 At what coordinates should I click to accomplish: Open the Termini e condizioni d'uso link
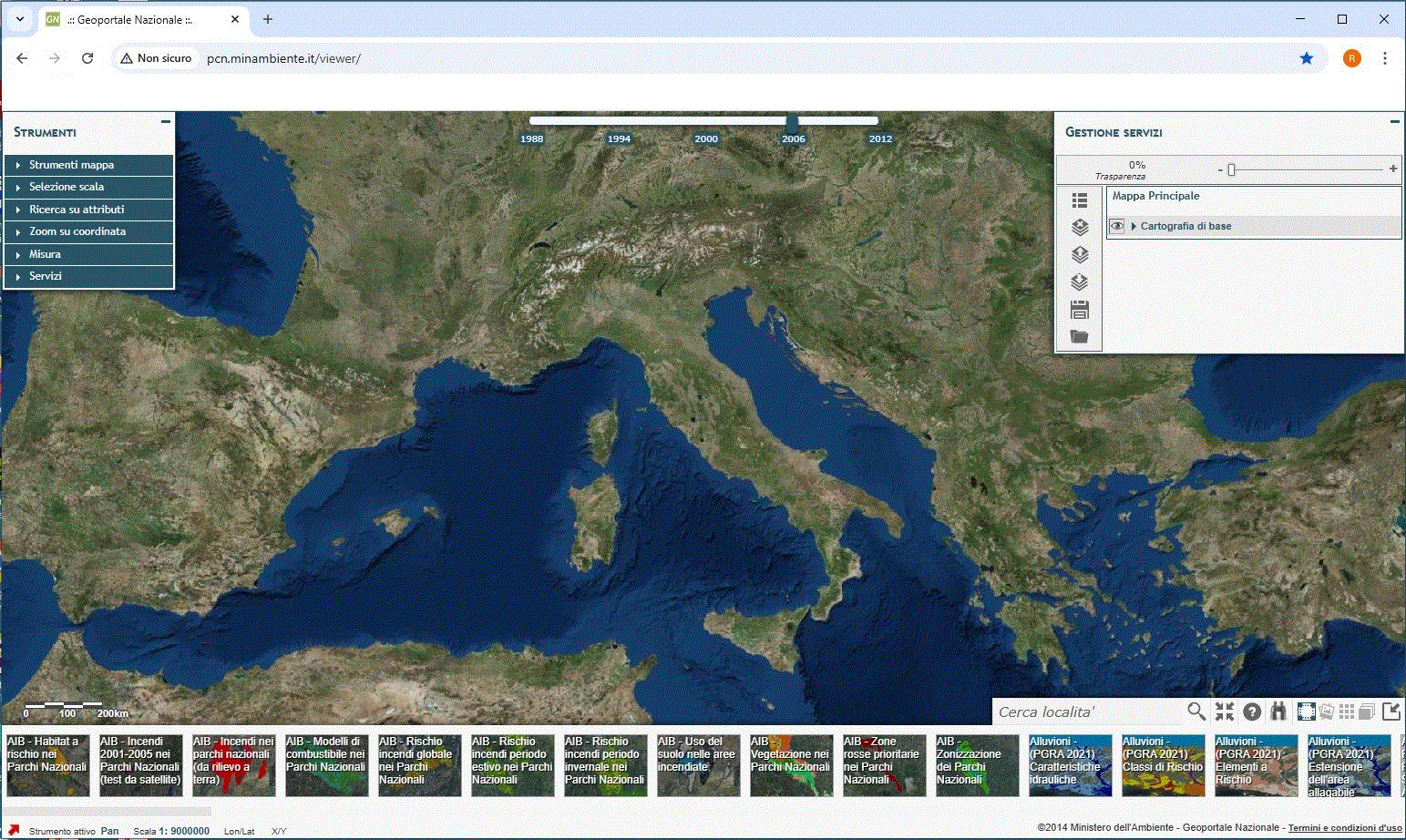1344,828
